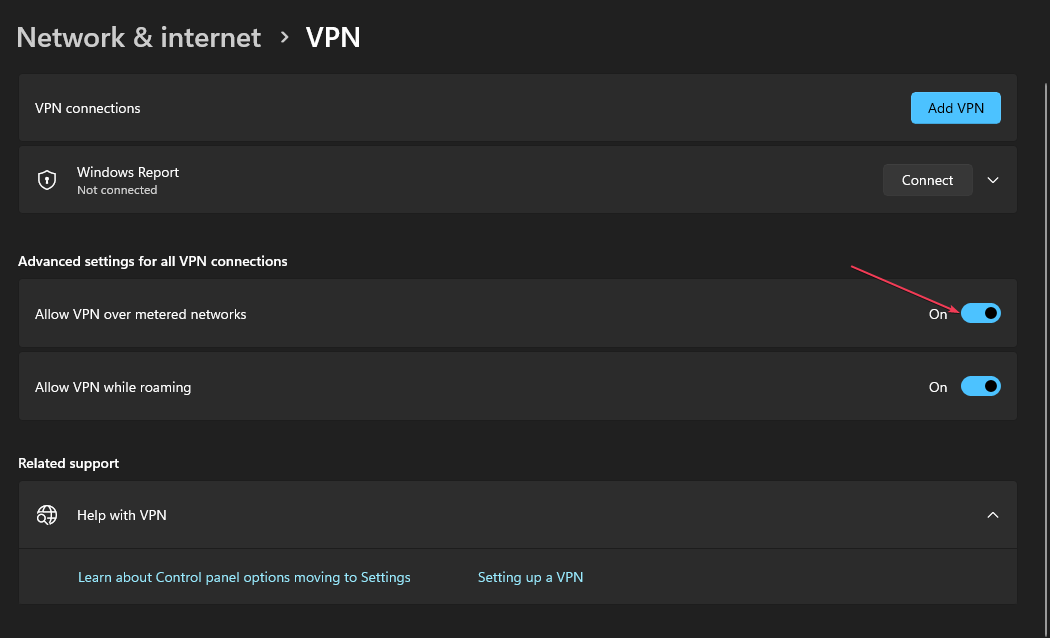
Task: Click the shield icon beside Windows Report
Action: click(x=46, y=180)
